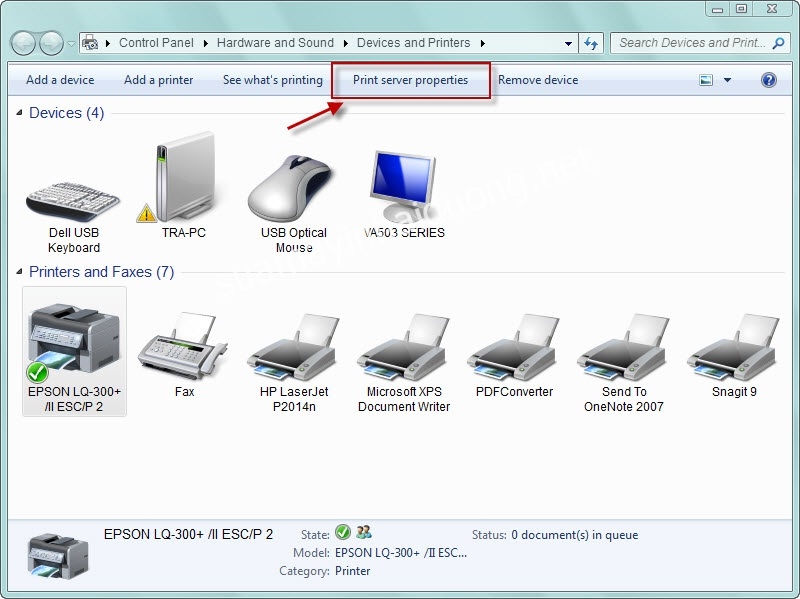Click the Category value Printer

click(x=353, y=571)
